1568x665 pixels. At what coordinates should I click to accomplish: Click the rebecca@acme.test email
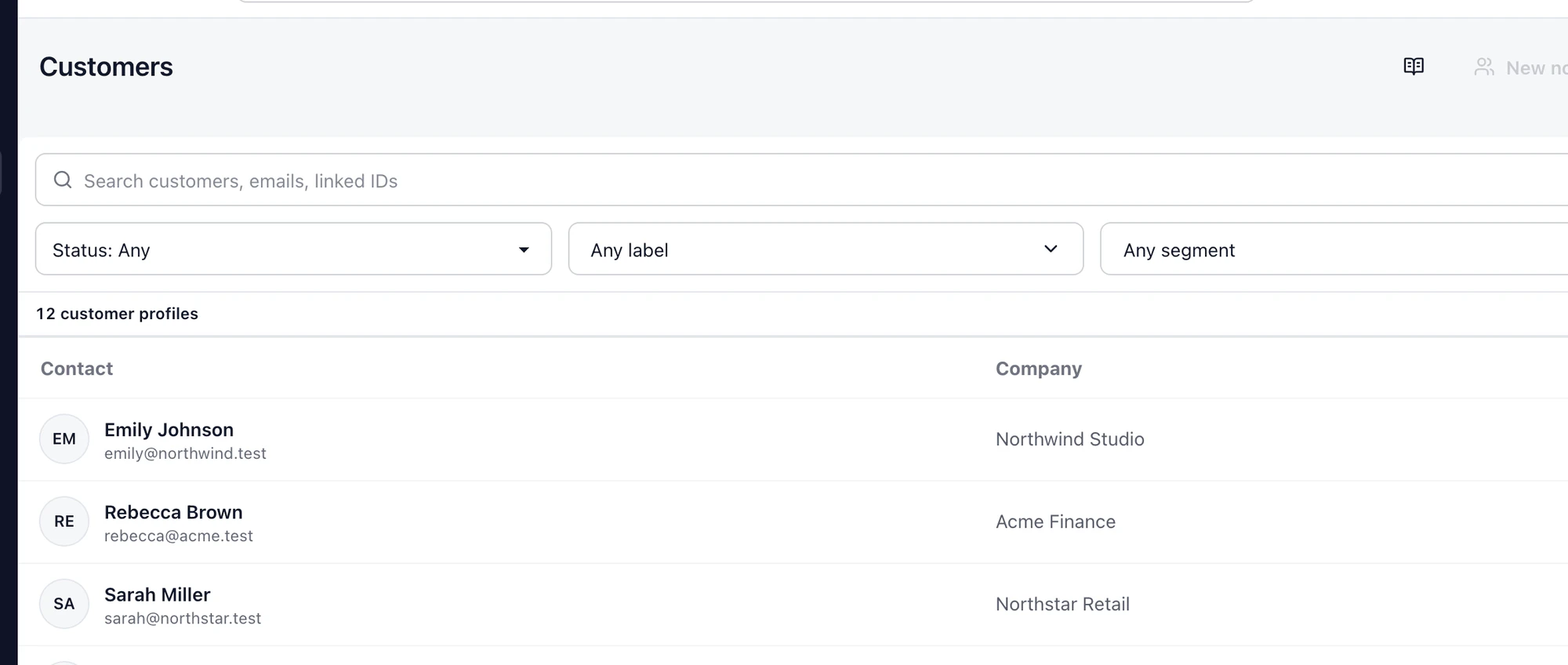pos(179,536)
